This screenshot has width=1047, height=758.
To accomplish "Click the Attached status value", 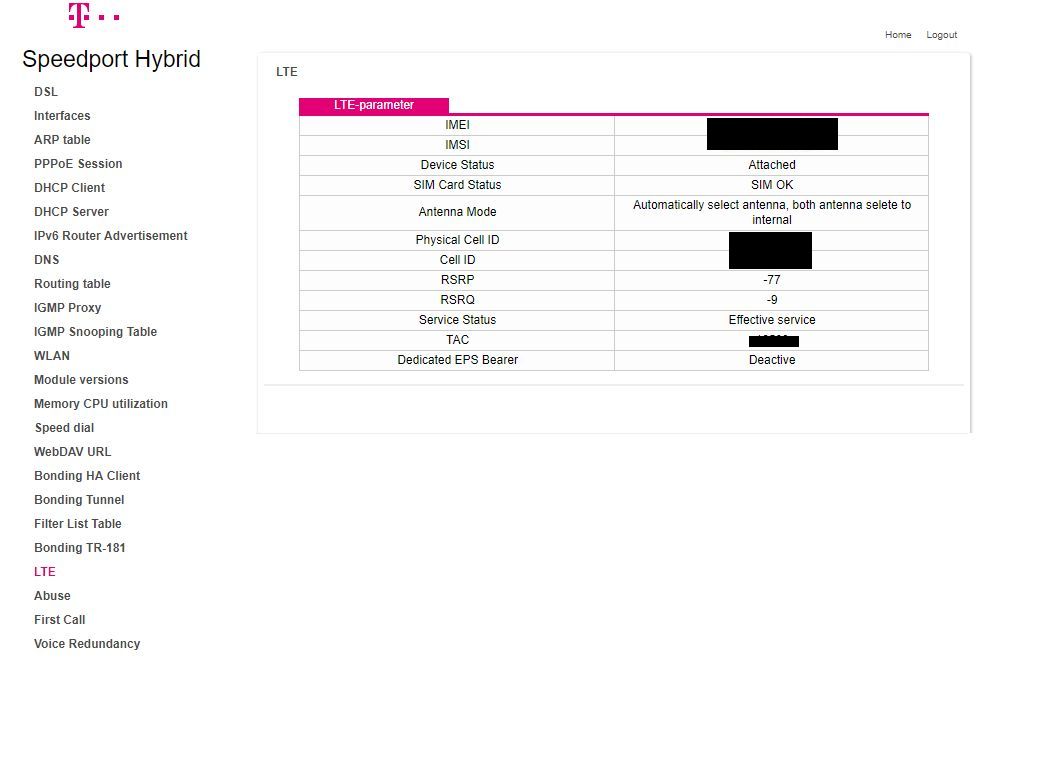I will click(772, 166).
